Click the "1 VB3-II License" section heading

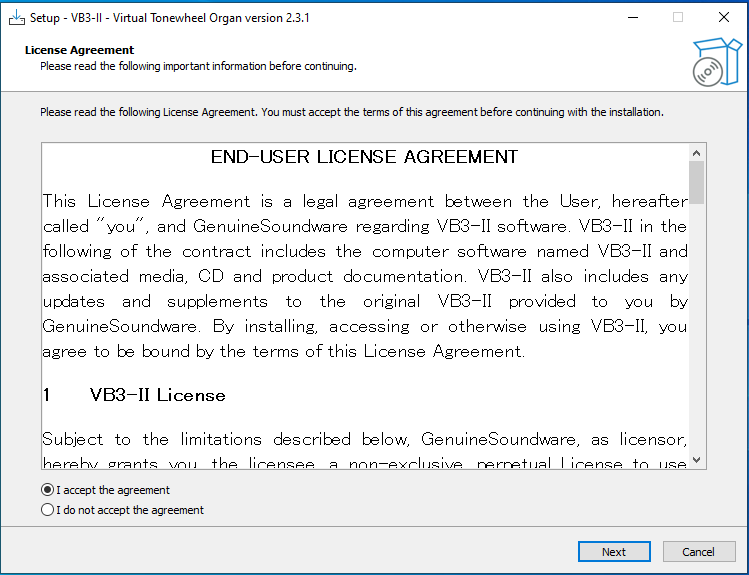click(x=134, y=395)
